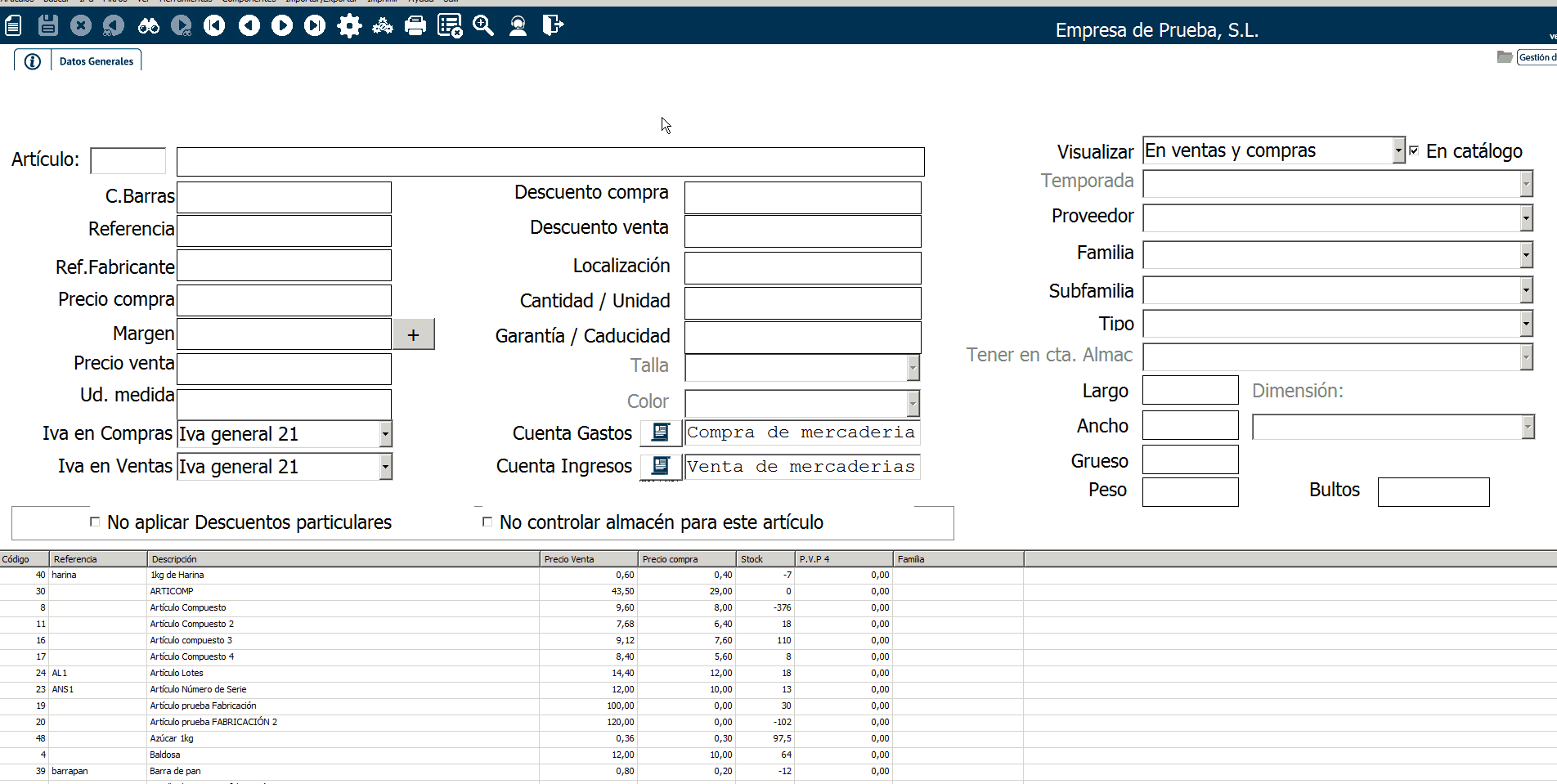The image size is (1557, 784).
Task: Click the binoculars search icon
Action: [148, 26]
